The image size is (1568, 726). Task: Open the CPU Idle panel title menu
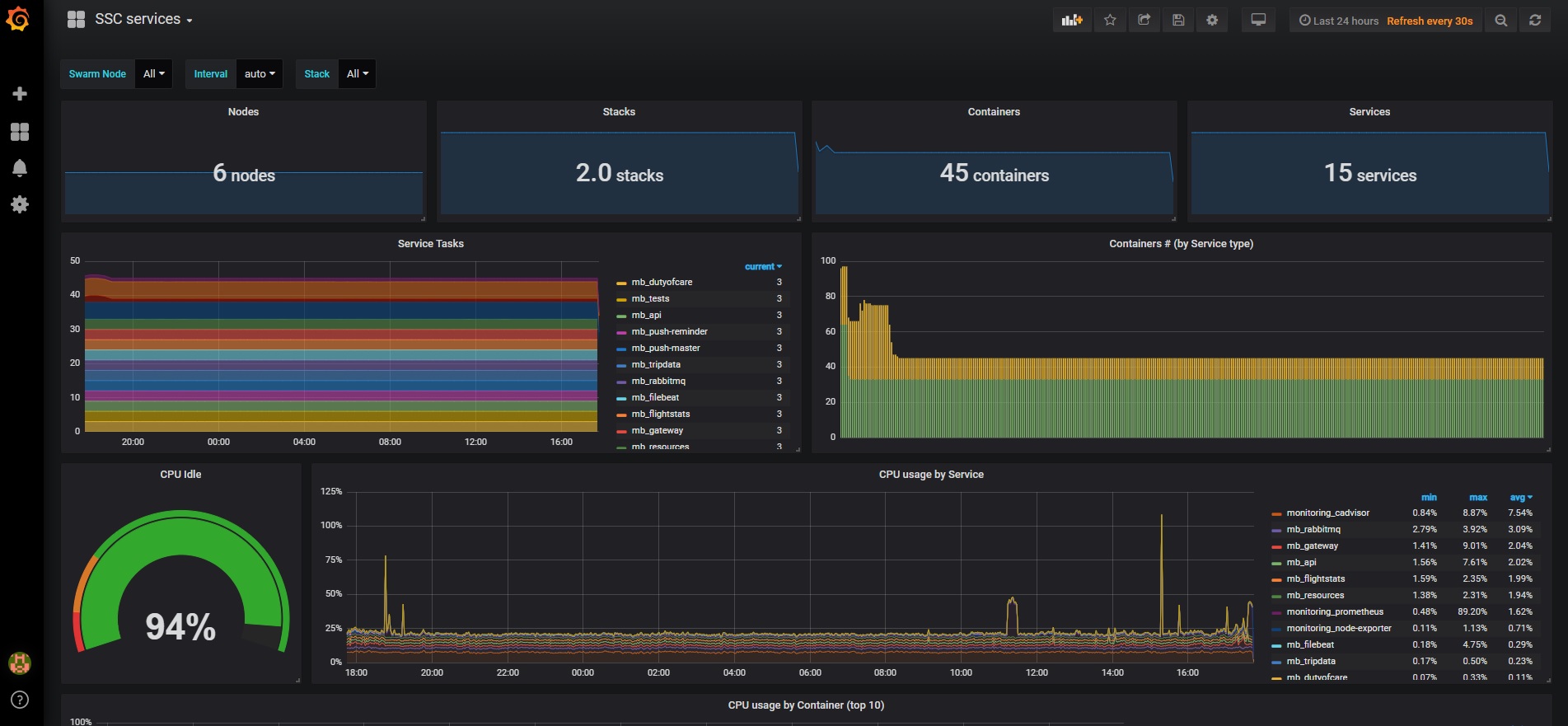point(180,475)
